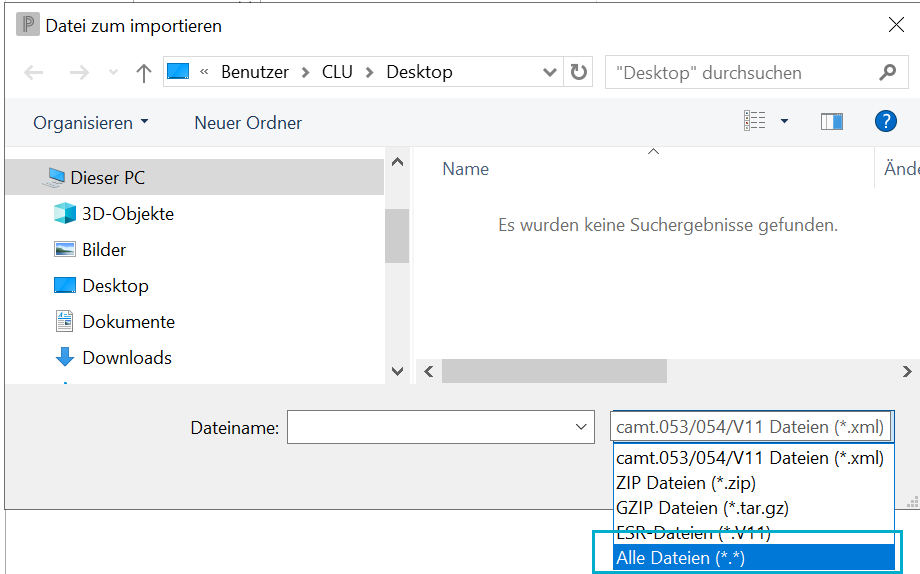Change the view layout icon
This screenshot has height=574, width=920.
(755, 121)
